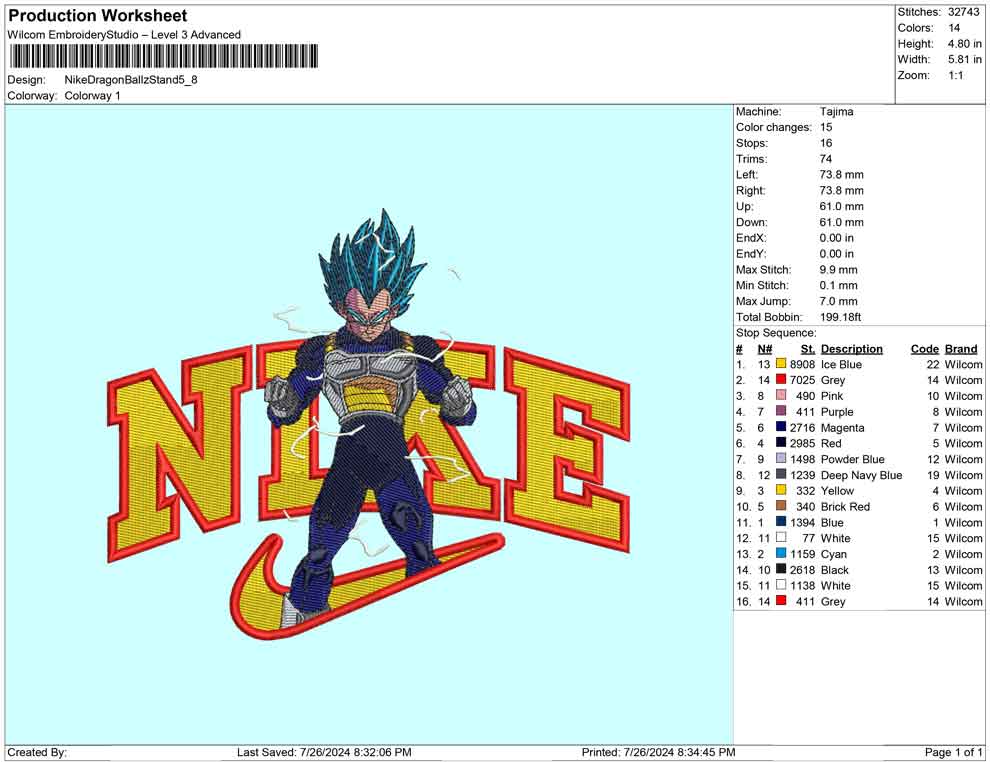Image resolution: width=990 pixels, height=762 pixels.
Task: Click the design name NikeDragonBallzStand5_8
Action: (x=130, y=80)
